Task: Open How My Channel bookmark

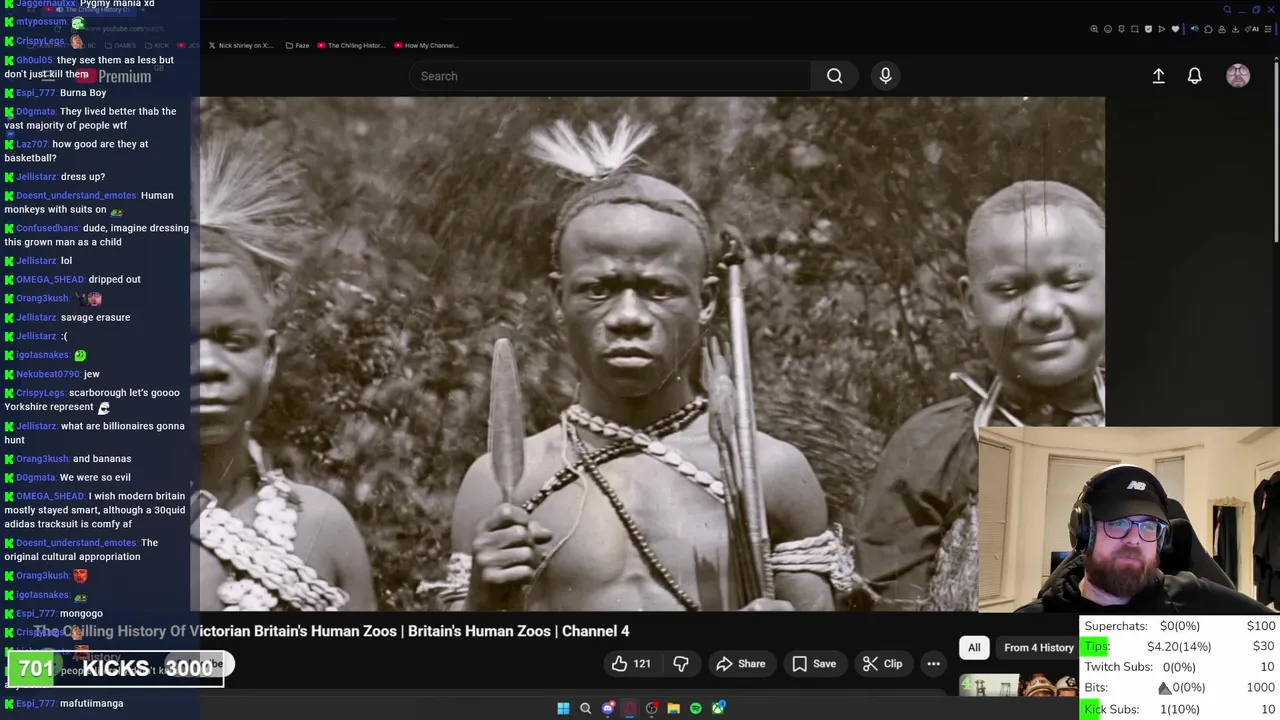Action: point(426,46)
